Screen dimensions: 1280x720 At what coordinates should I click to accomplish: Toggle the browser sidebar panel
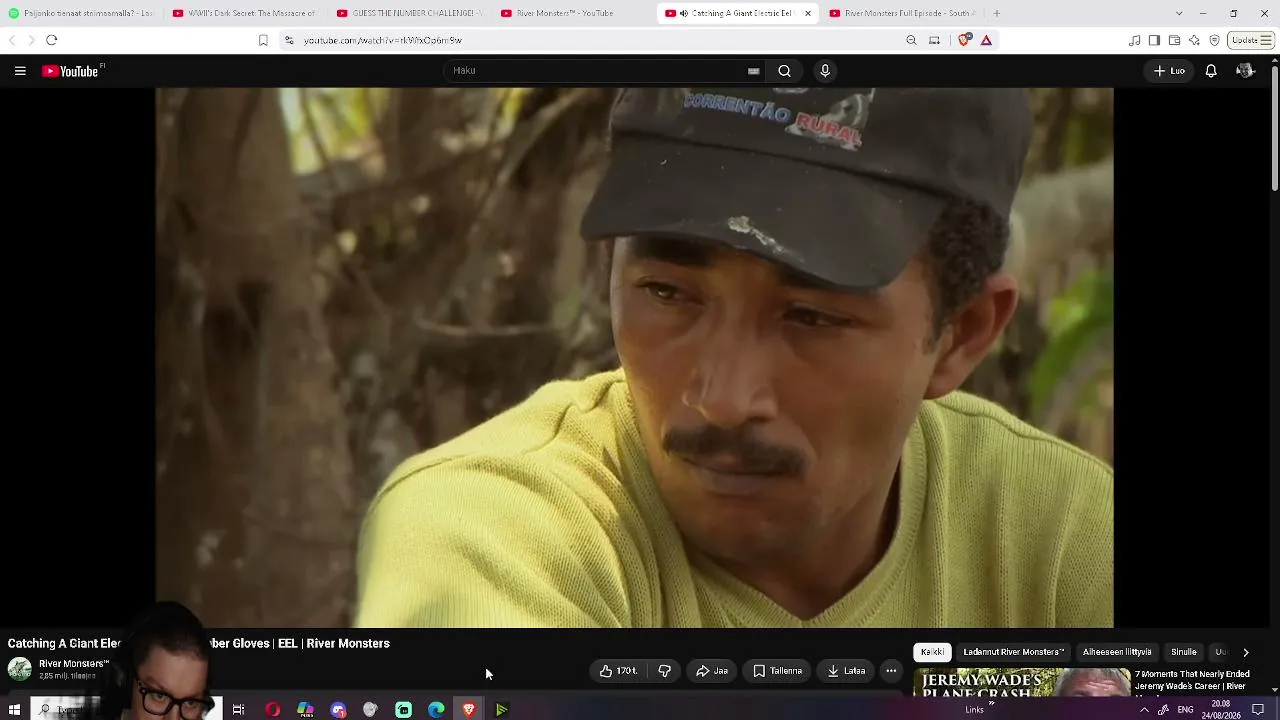[1154, 40]
